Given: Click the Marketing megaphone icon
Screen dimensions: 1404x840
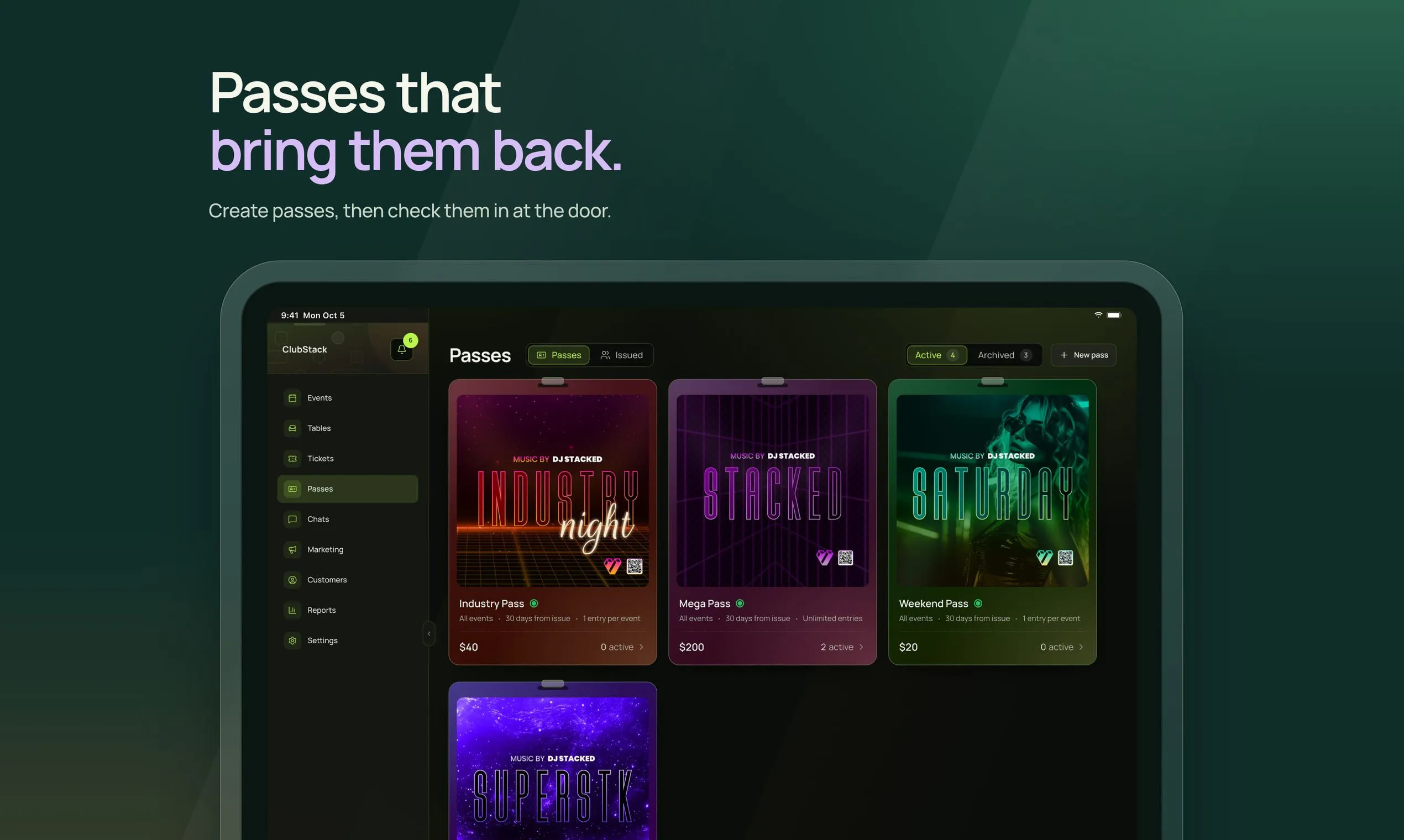Looking at the screenshot, I should (x=292, y=550).
